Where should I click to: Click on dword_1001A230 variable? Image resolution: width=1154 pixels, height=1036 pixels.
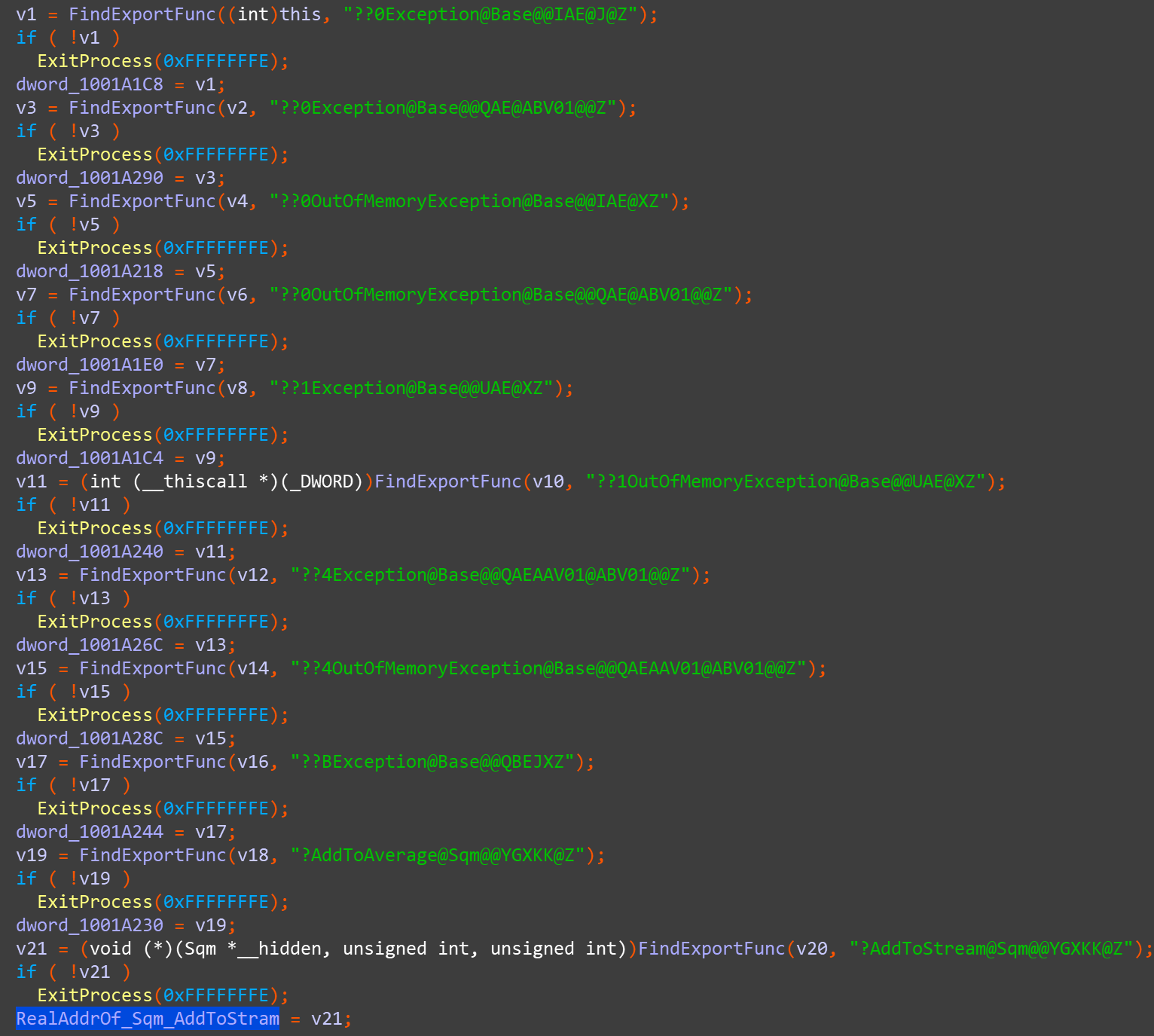89,925
